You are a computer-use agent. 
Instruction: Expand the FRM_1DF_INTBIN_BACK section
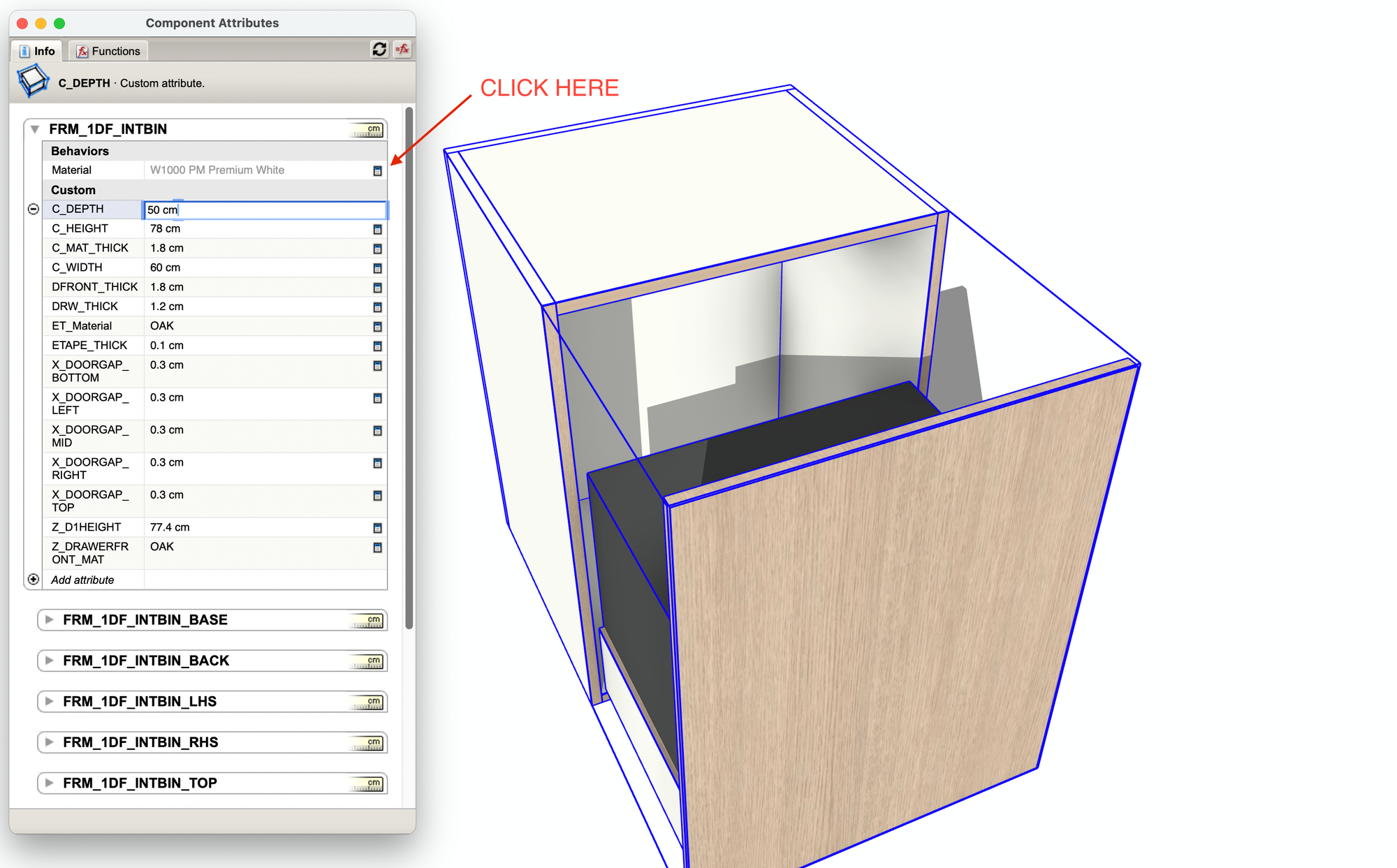pyautogui.click(x=49, y=661)
